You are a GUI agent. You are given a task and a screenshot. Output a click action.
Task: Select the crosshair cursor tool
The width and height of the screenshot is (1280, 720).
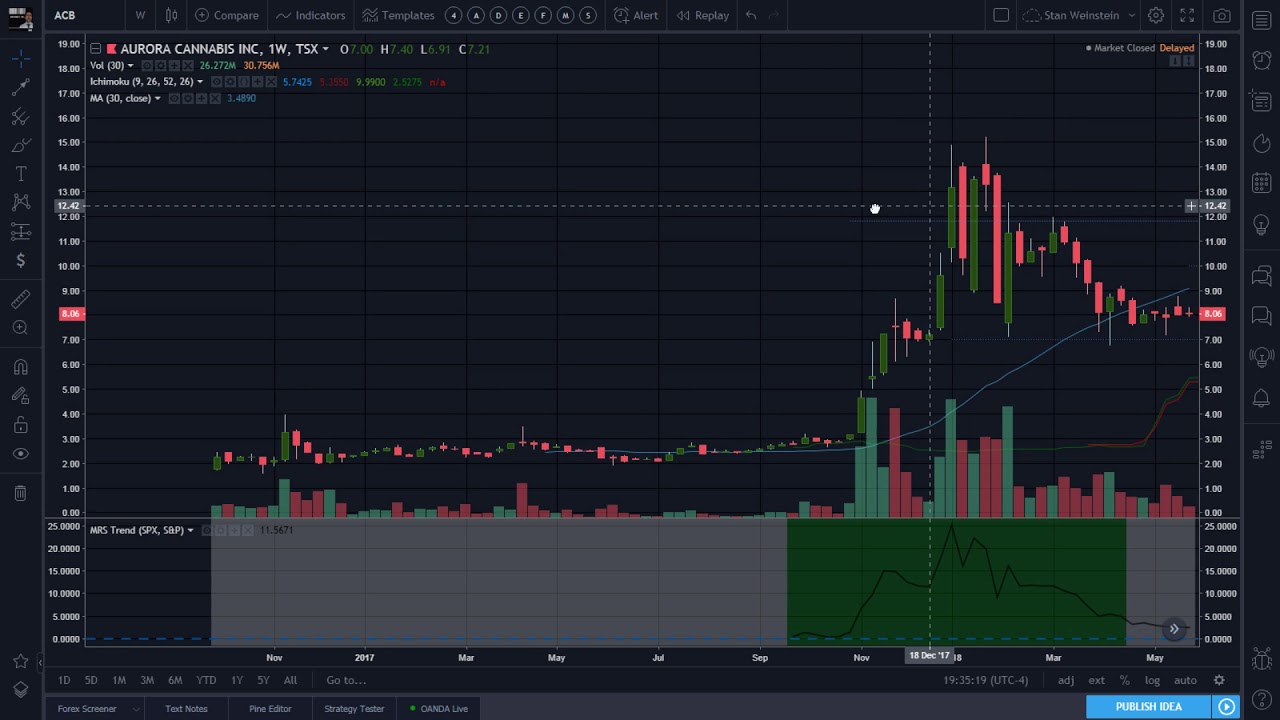pyautogui.click(x=20, y=59)
